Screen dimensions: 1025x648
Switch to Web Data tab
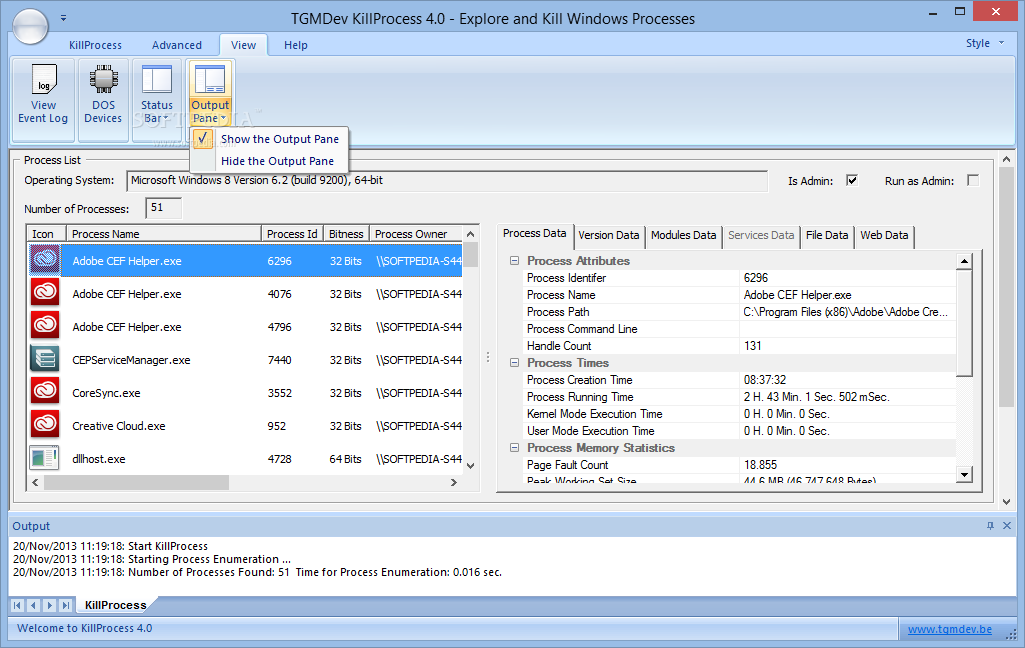coord(884,235)
